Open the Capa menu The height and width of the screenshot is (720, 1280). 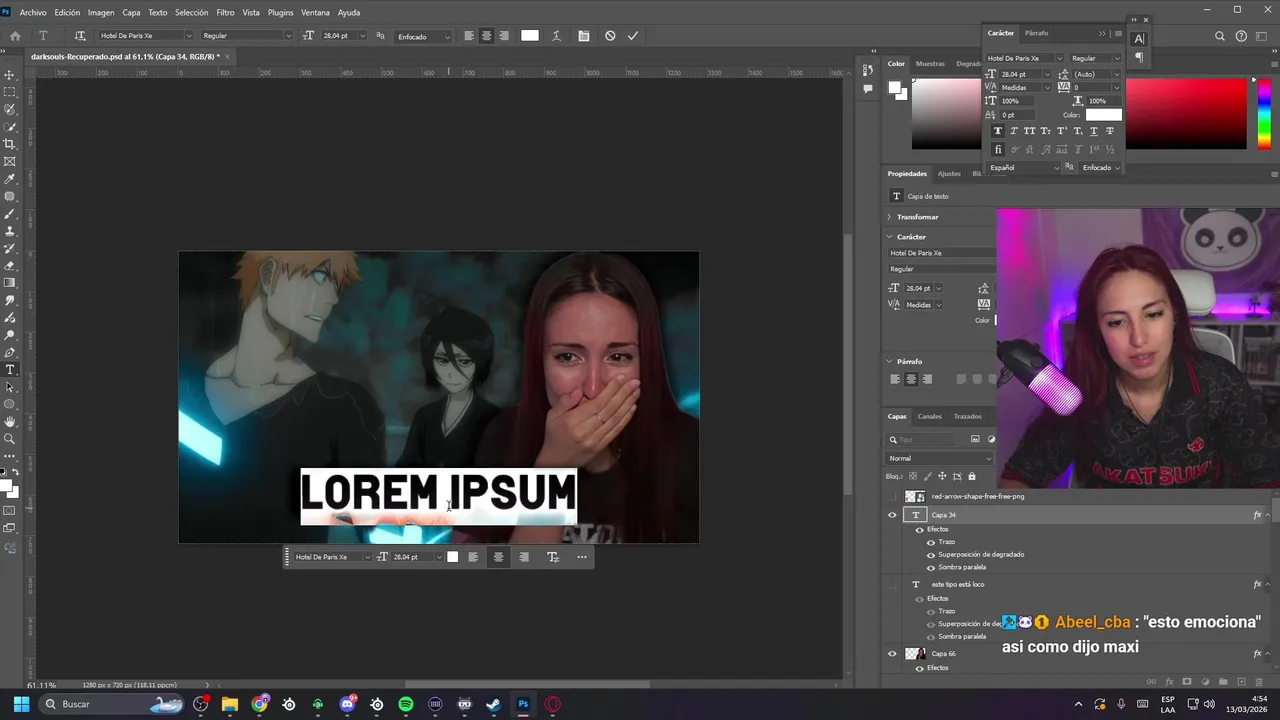131,12
